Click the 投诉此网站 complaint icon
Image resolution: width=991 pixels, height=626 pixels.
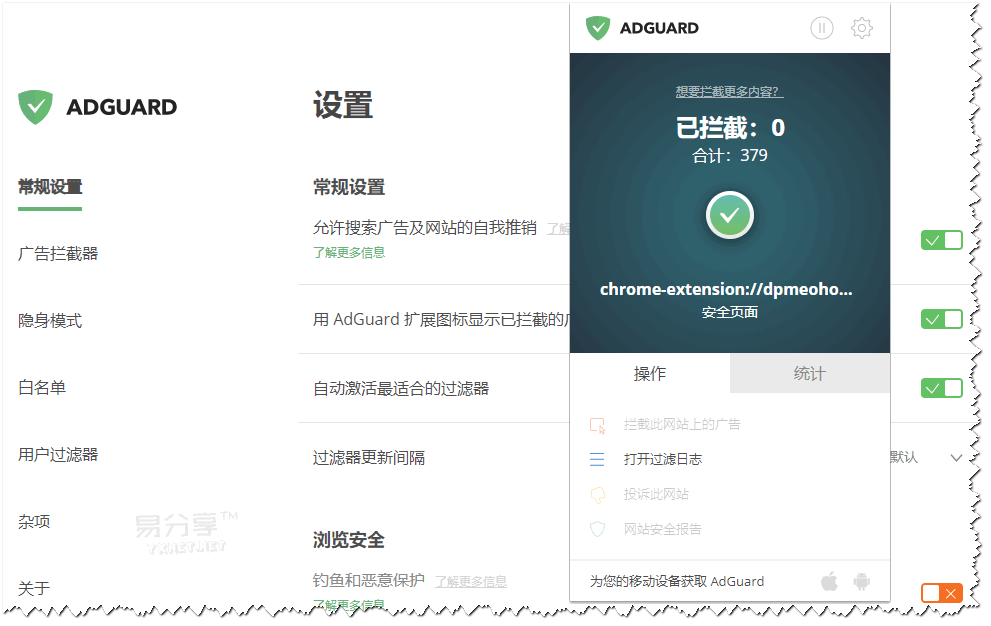(x=598, y=494)
